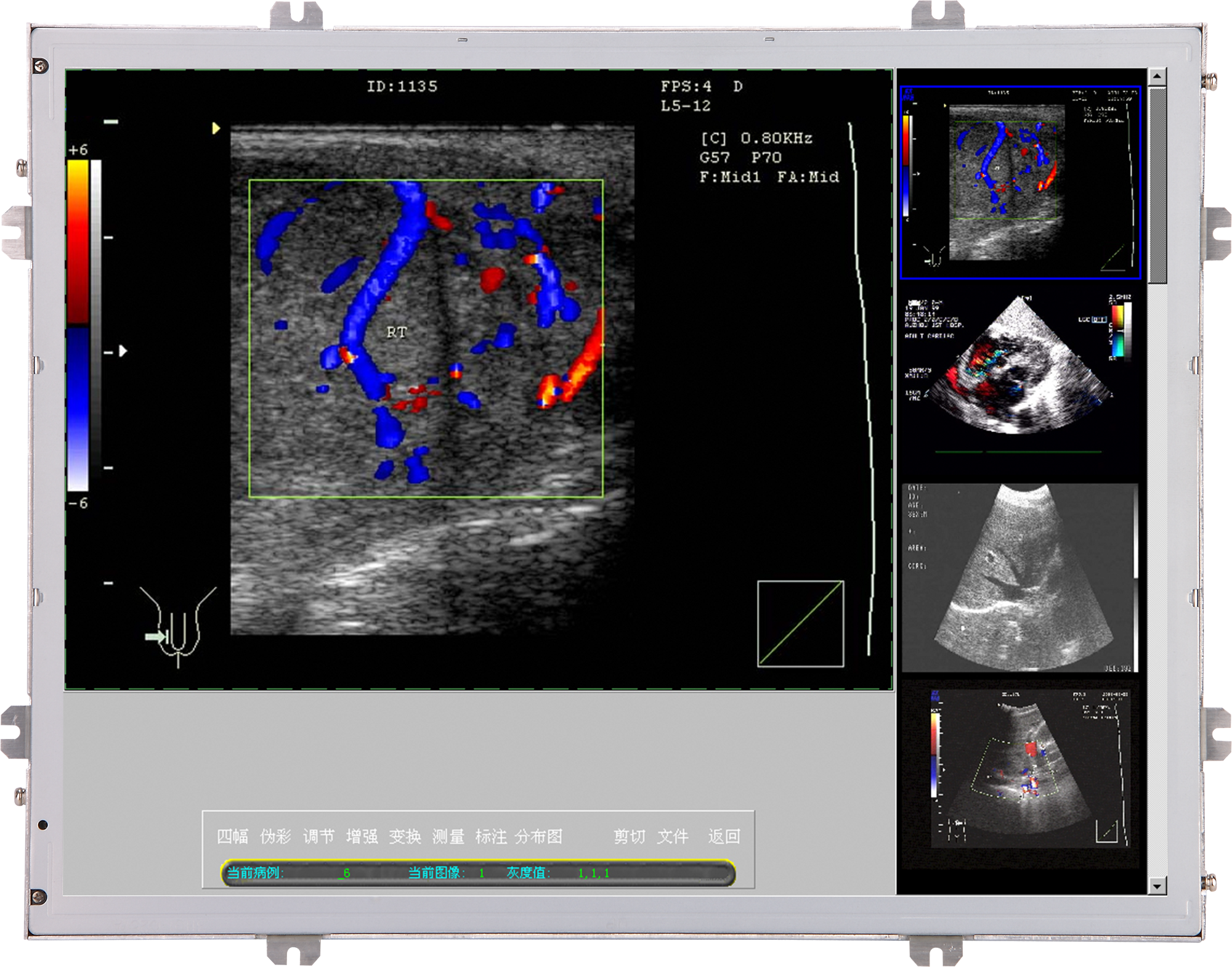The image size is (1232, 967).
Task: Click the thumbnail panel scroll-up arrow
Action: [1156, 77]
